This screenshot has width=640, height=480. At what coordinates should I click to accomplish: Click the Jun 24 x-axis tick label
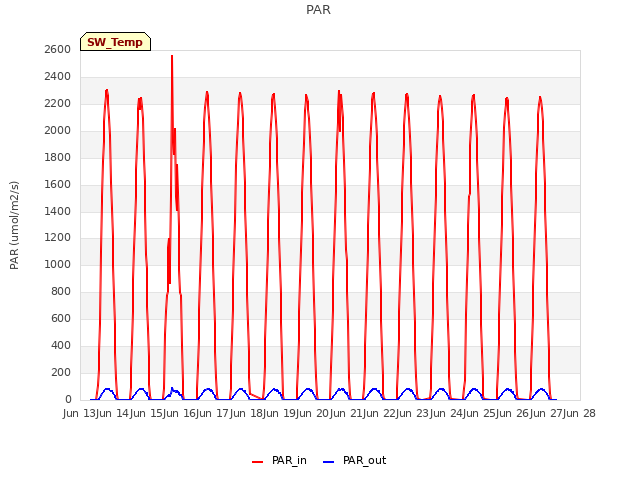click(x=447, y=413)
